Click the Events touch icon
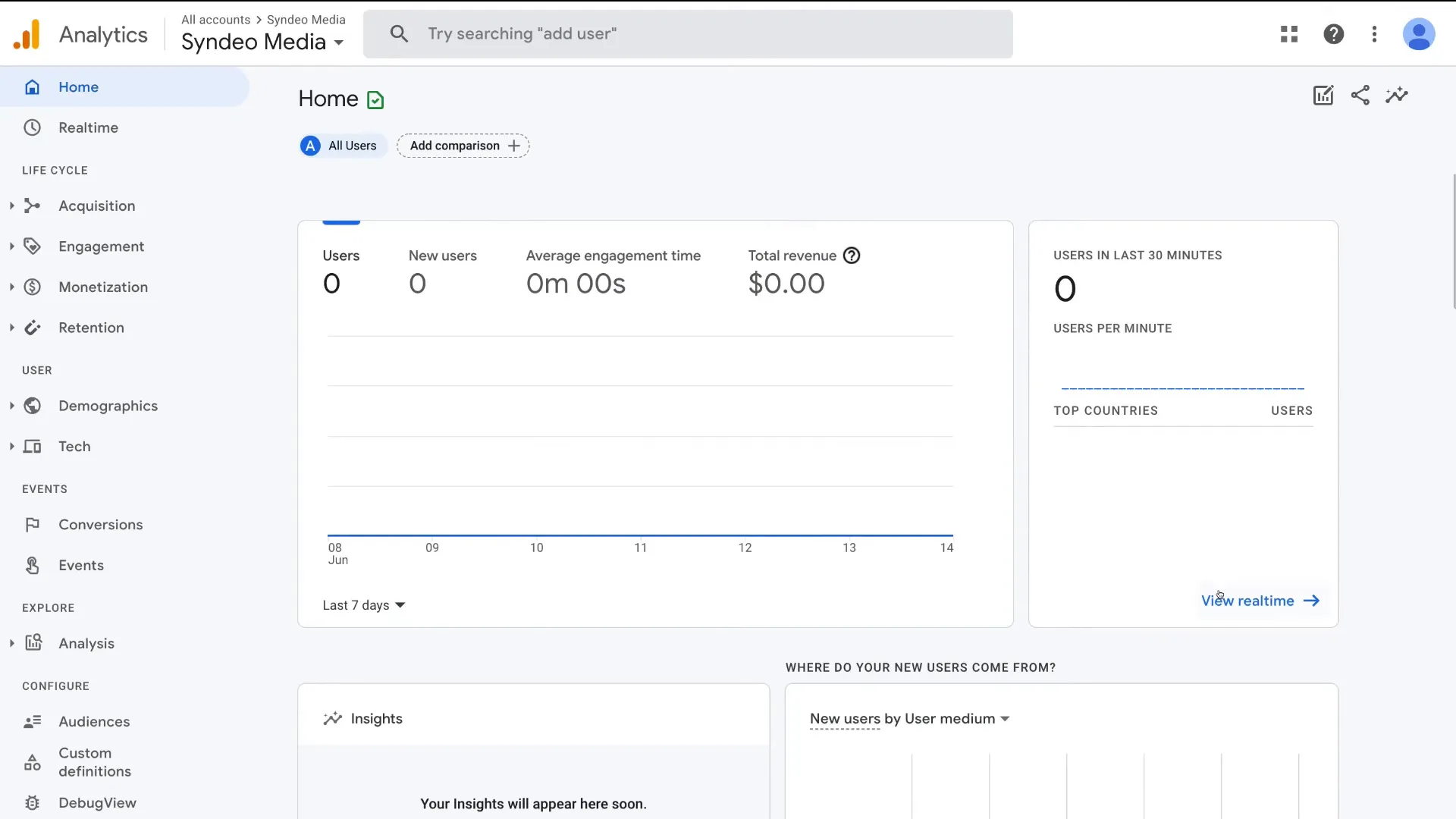This screenshot has width=1456, height=819. tap(32, 565)
